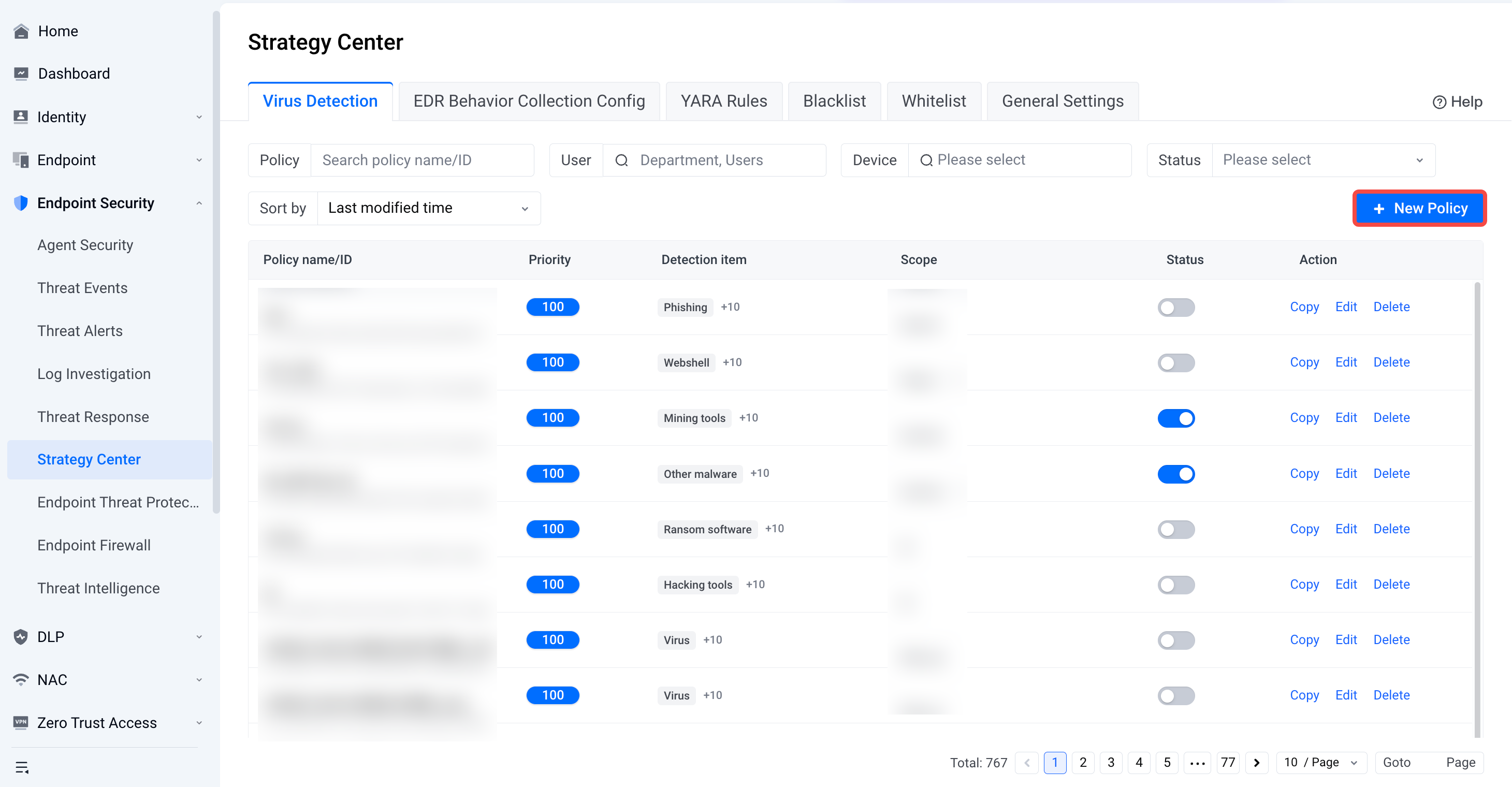Click the NAC wifi icon

click(21, 680)
